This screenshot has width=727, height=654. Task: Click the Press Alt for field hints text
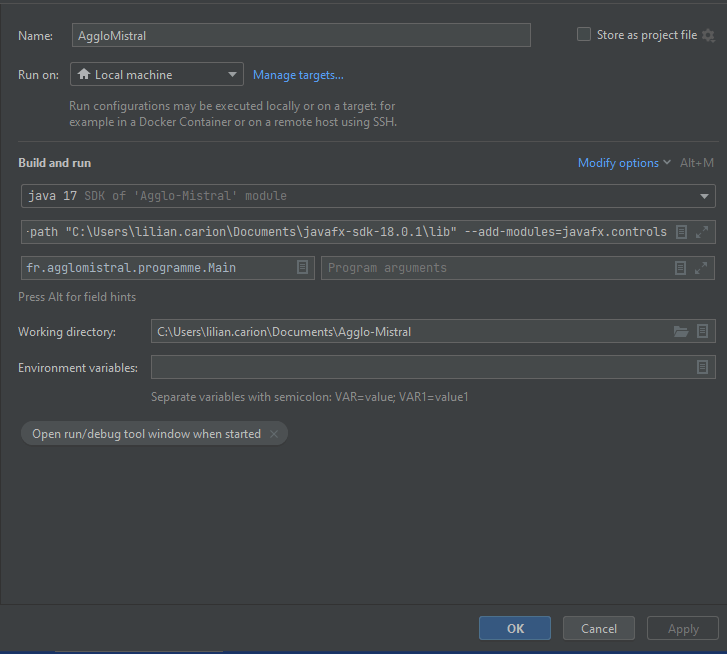click(x=77, y=297)
